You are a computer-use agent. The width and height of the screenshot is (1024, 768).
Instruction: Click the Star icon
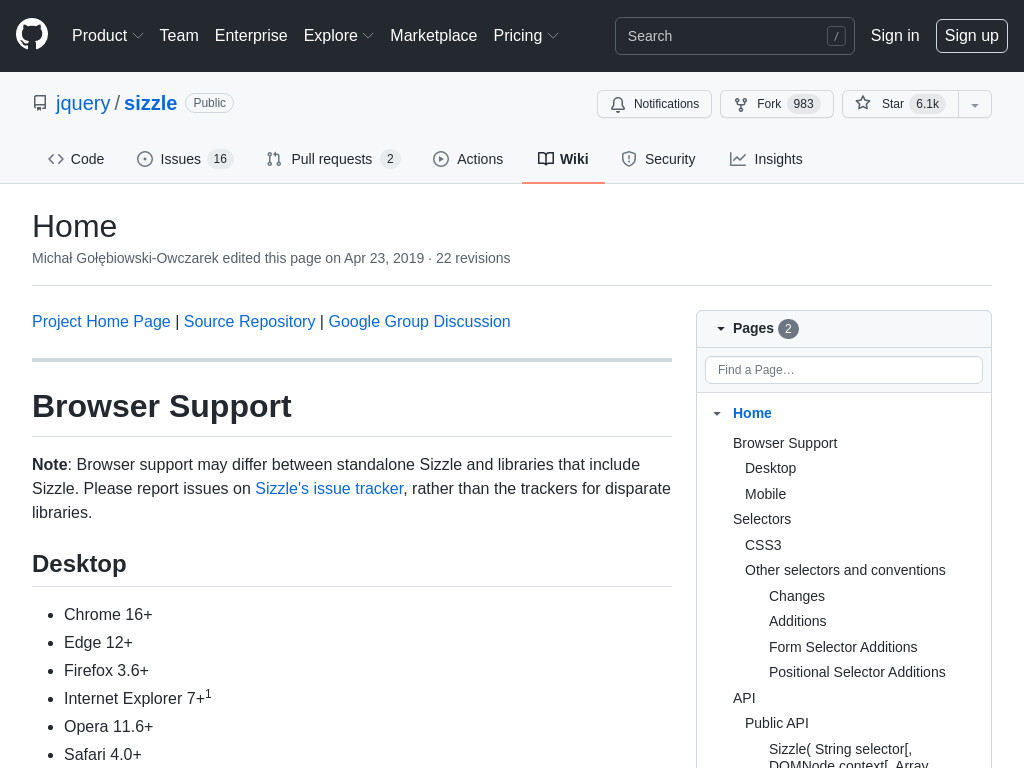click(863, 103)
